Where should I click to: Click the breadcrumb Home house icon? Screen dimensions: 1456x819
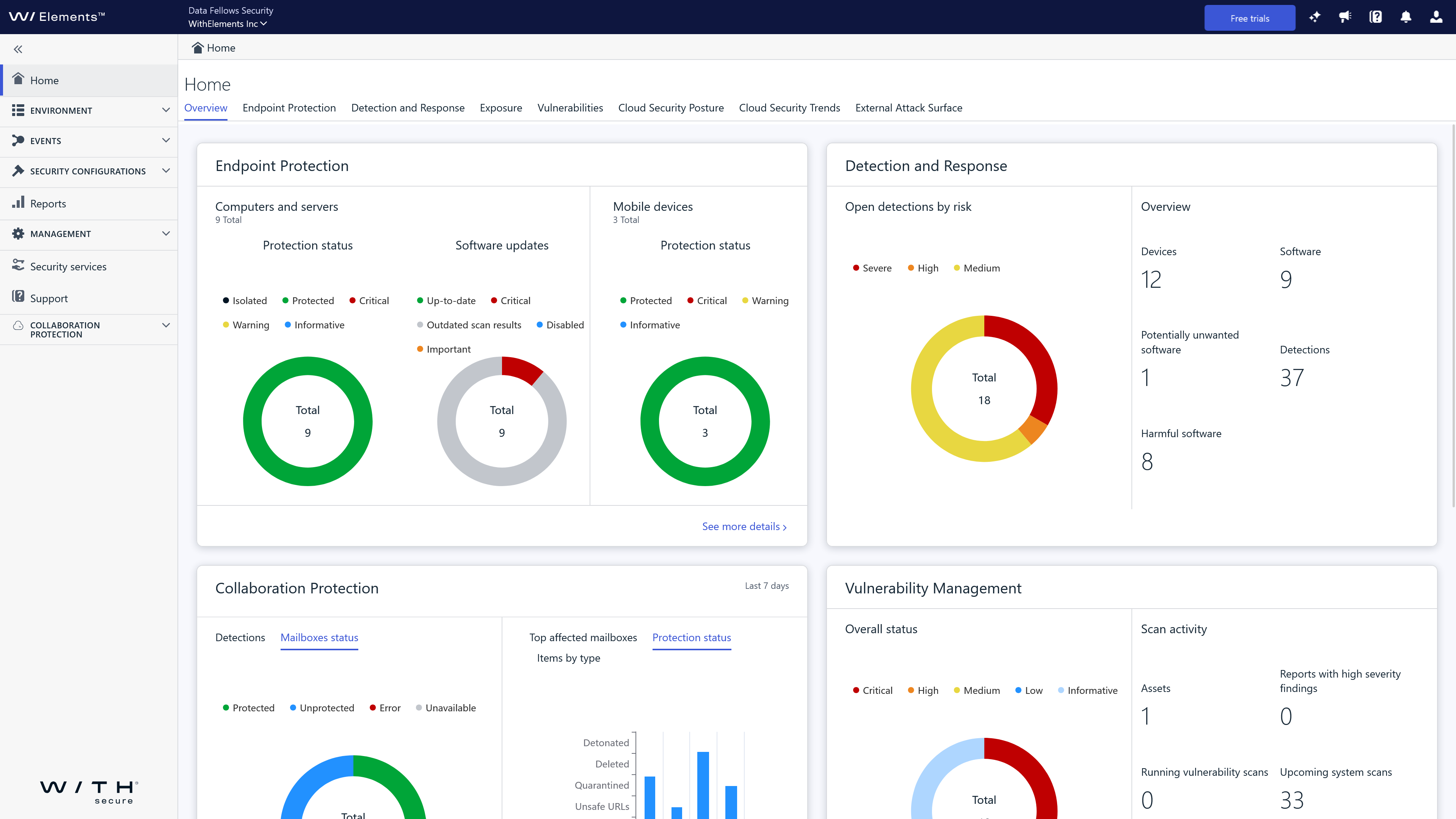[197, 47]
